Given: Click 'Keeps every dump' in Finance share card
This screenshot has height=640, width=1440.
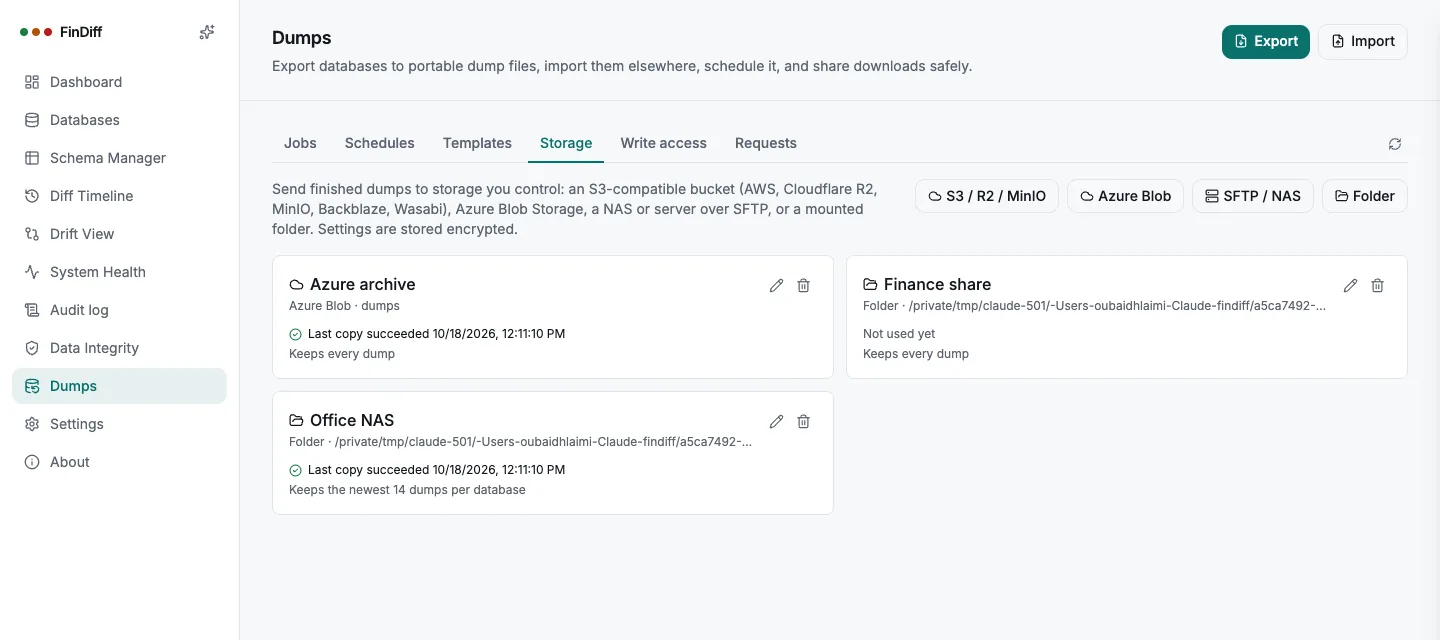Looking at the screenshot, I should point(916,354).
